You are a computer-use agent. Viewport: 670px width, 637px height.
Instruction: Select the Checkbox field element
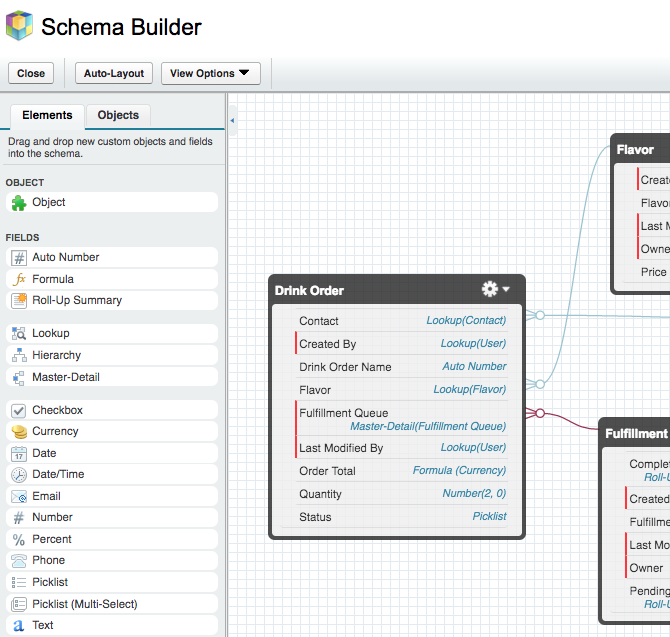pos(111,410)
